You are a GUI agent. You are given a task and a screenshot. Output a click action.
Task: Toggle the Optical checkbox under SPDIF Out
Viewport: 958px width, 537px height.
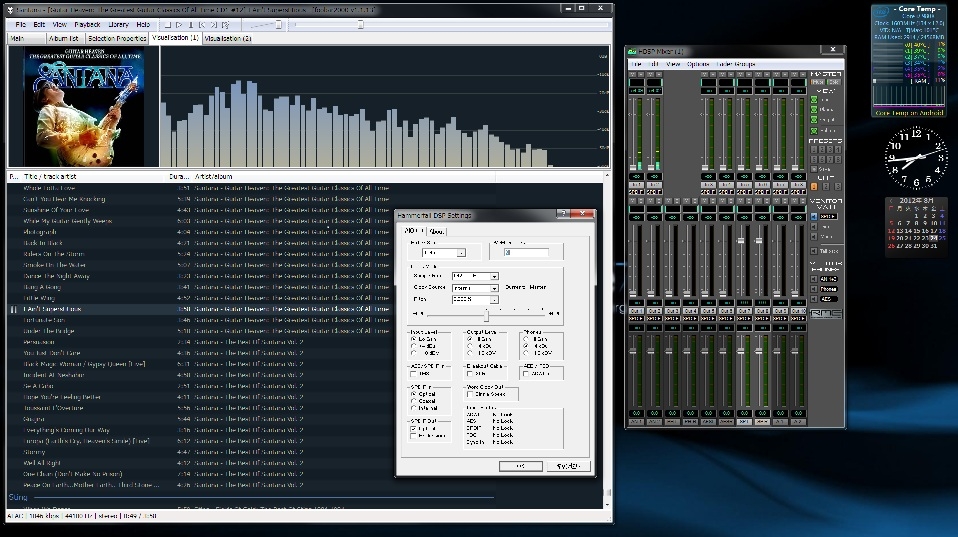415,428
